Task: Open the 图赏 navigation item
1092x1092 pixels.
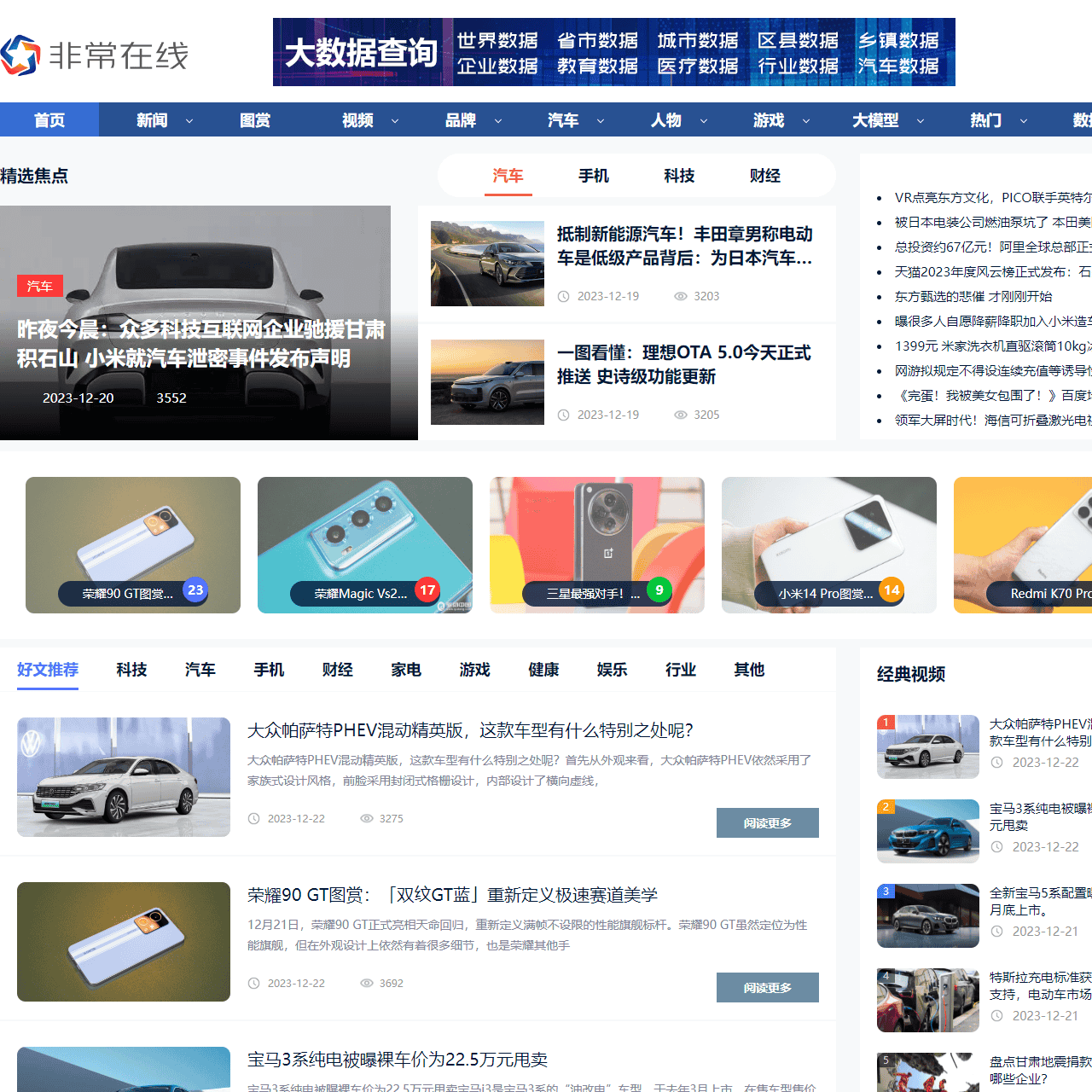Action: point(255,120)
